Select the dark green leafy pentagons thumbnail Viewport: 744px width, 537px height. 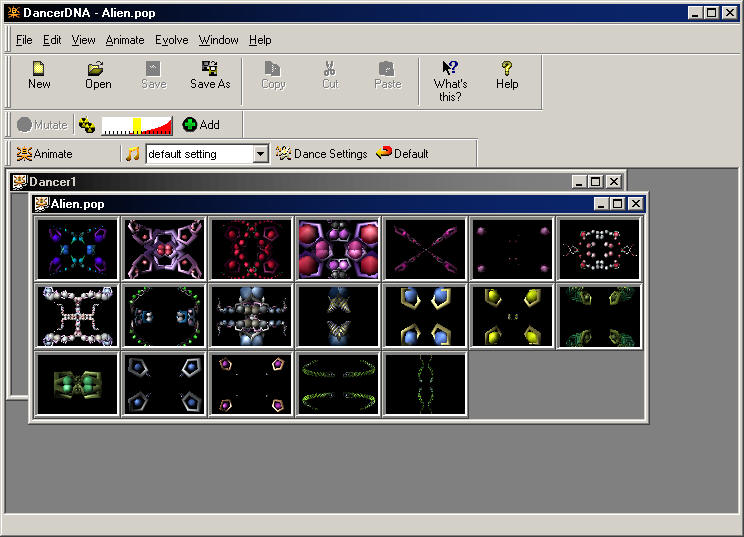pos(599,316)
